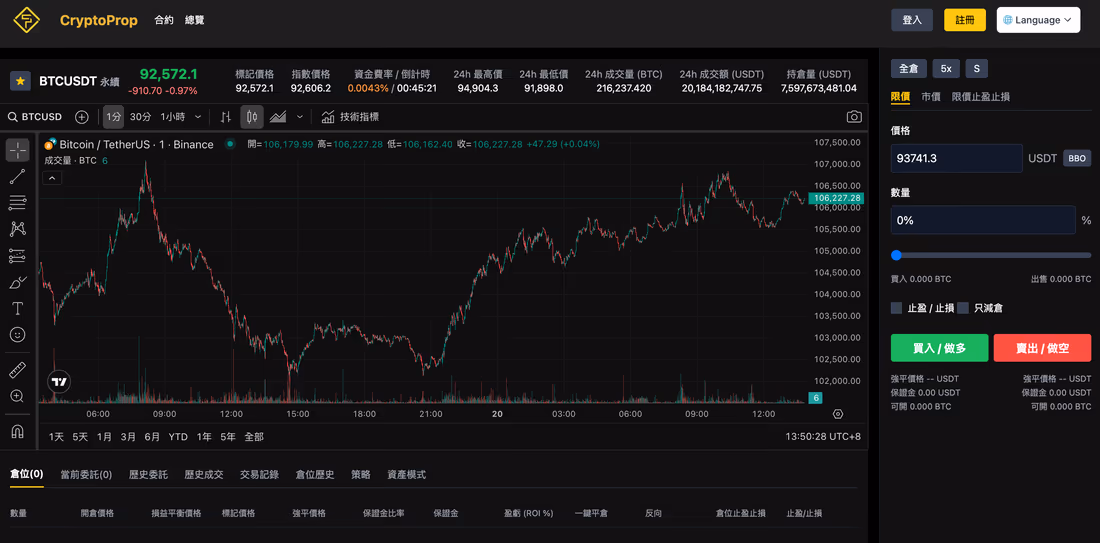Select the pattern drawing tool
This screenshot has height=543, width=1100.
pyautogui.click(x=18, y=229)
